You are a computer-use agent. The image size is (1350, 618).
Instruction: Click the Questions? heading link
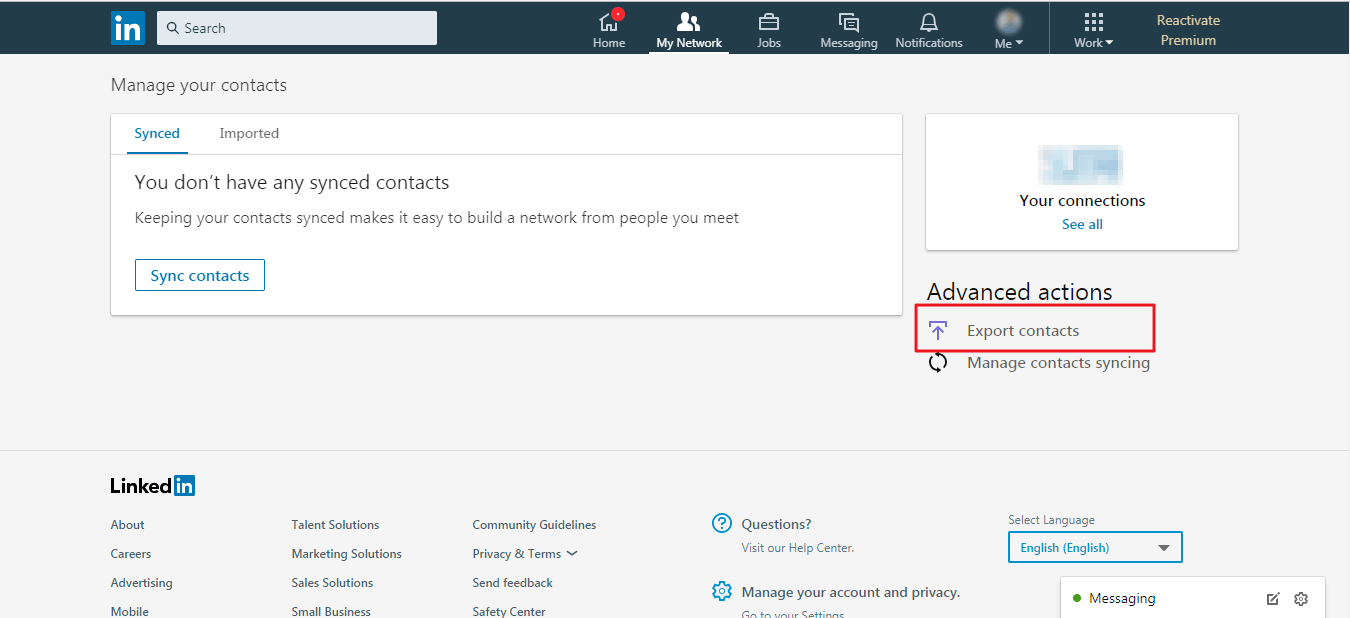776,523
